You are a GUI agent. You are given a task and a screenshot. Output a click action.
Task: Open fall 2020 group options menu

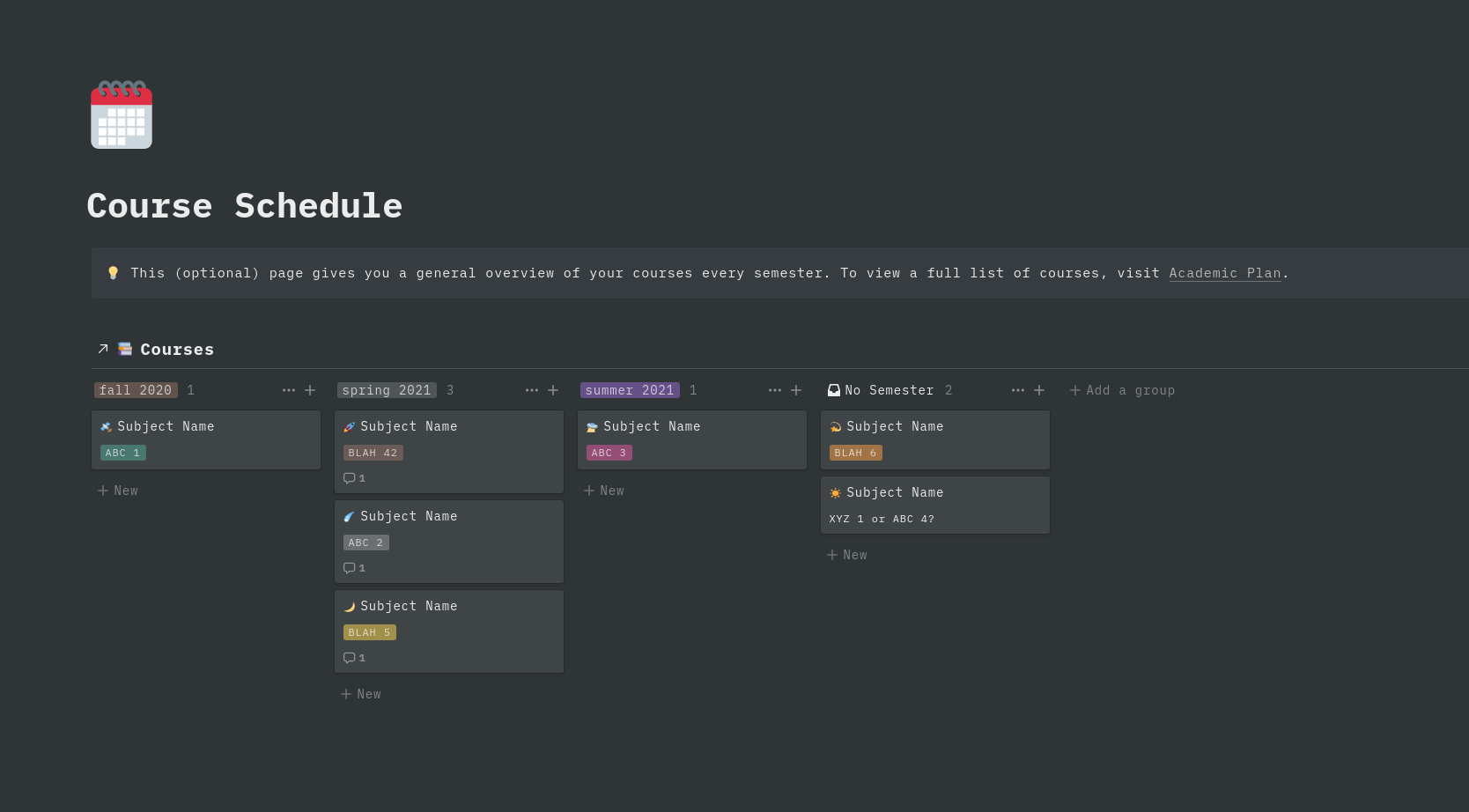(x=289, y=390)
